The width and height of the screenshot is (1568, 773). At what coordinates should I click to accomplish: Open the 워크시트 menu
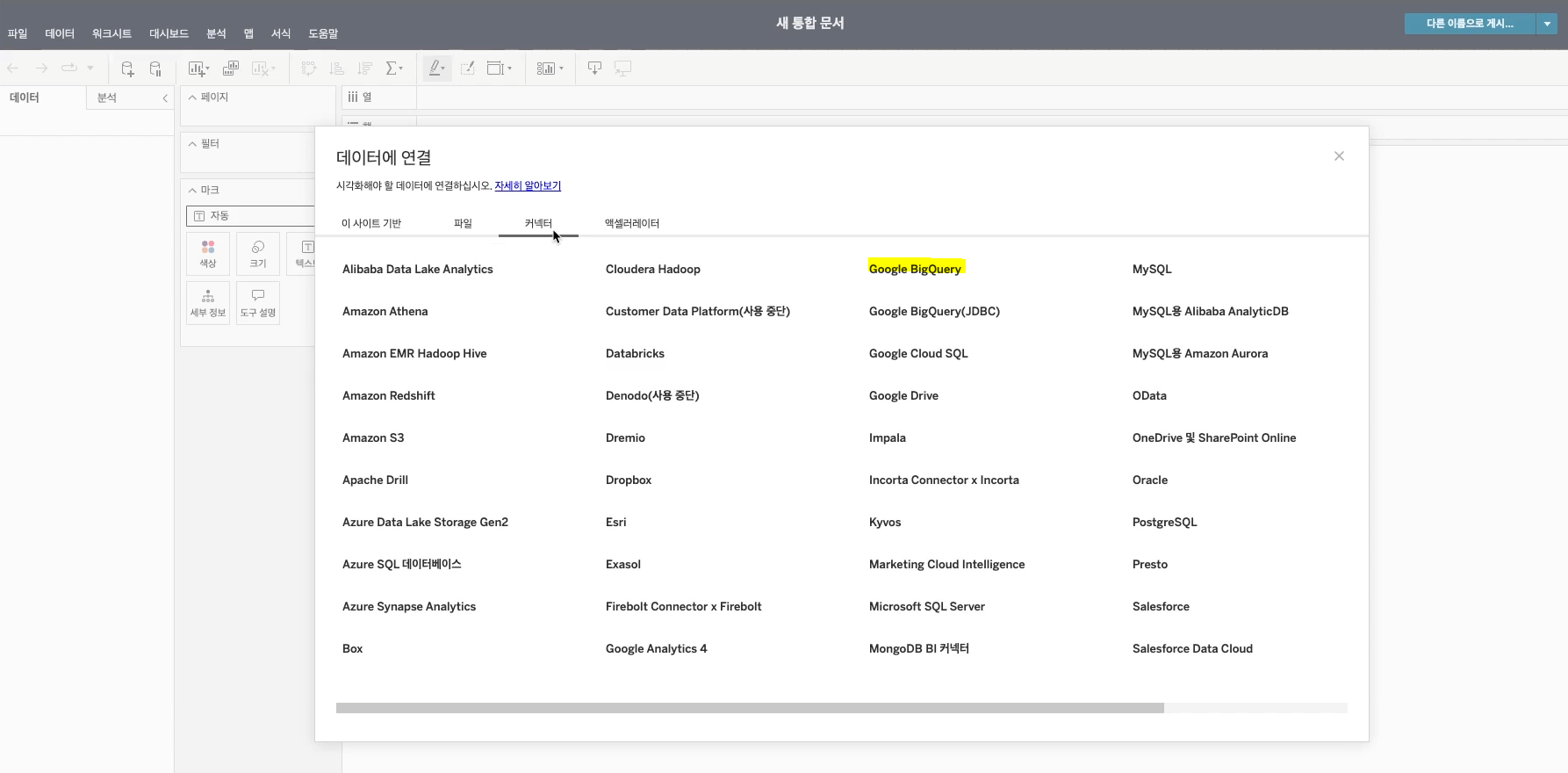click(x=111, y=33)
